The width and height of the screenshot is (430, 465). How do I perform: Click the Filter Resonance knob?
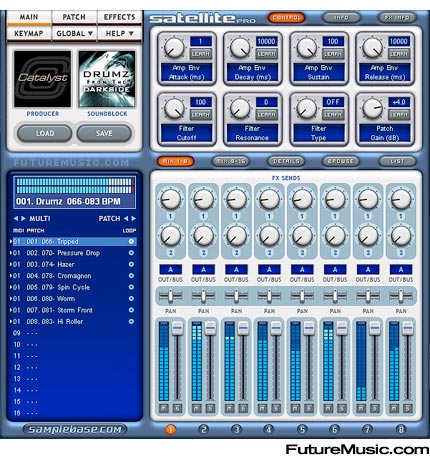240,109
